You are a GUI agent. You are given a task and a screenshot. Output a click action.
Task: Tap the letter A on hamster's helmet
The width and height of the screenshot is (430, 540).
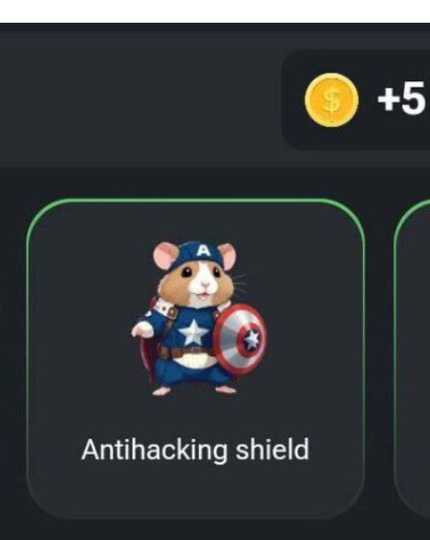coord(203,251)
